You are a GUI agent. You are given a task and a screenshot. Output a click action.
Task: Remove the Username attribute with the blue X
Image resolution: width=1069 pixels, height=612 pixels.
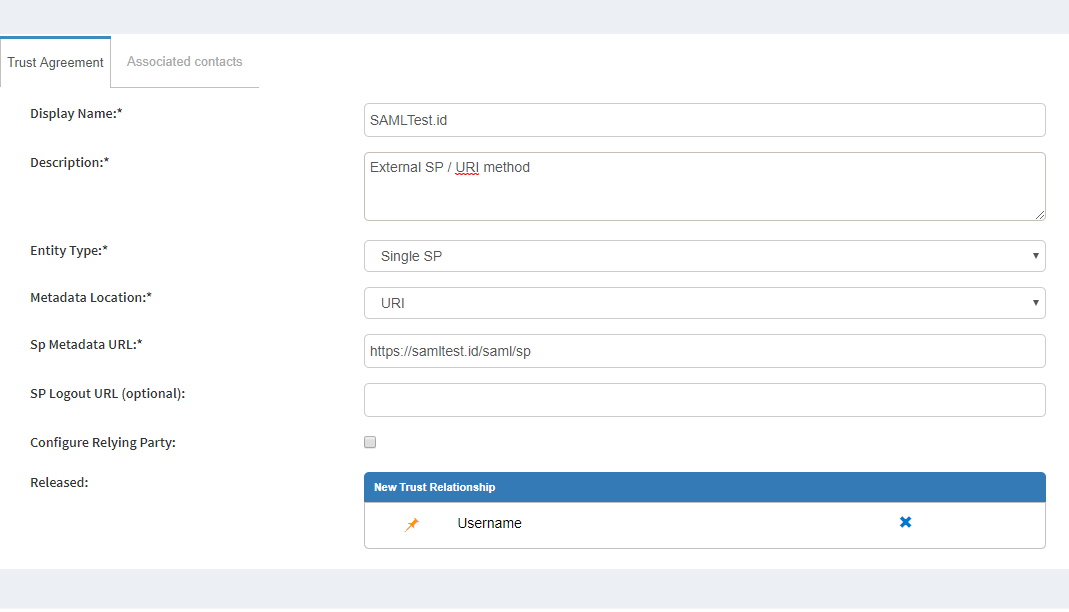[x=905, y=522]
